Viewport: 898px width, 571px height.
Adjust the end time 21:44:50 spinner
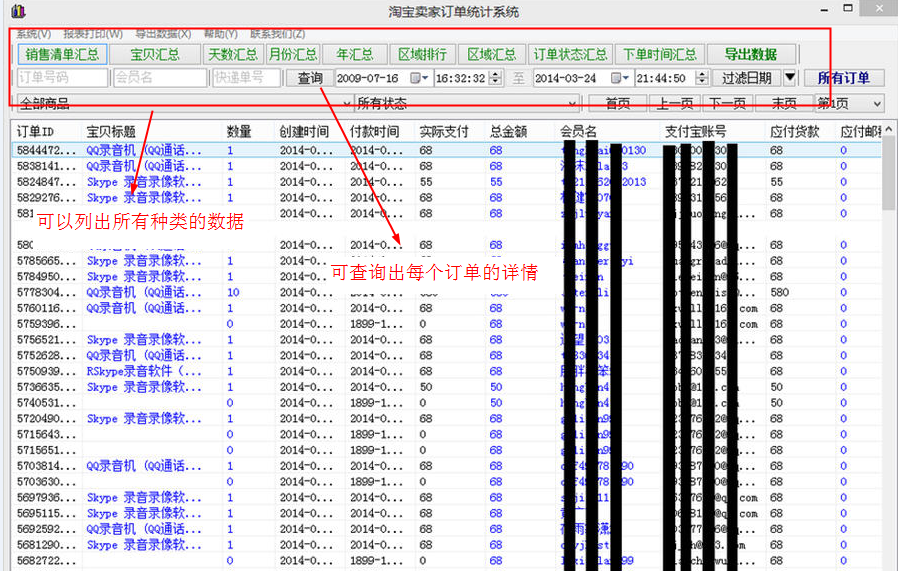tap(702, 77)
